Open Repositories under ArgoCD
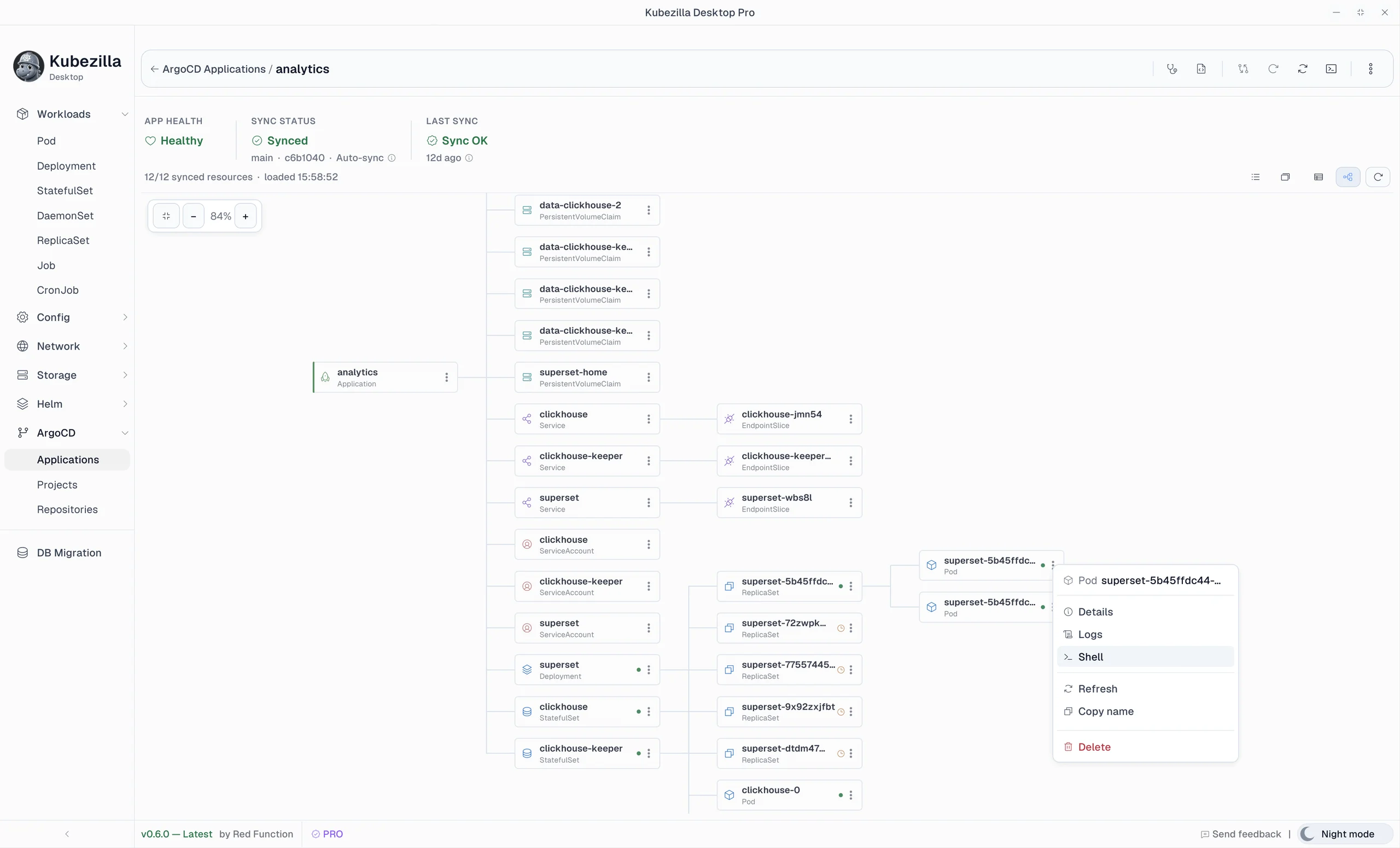The height and width of the screenshot is (848, 1400). point(67,509)
